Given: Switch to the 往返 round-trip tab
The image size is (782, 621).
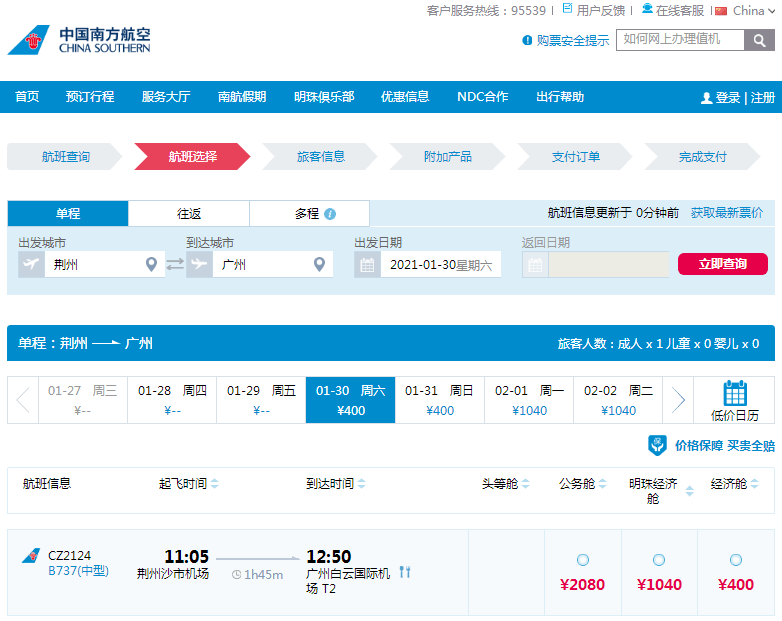Looking at the screenshot, I should tap(189, 213).
